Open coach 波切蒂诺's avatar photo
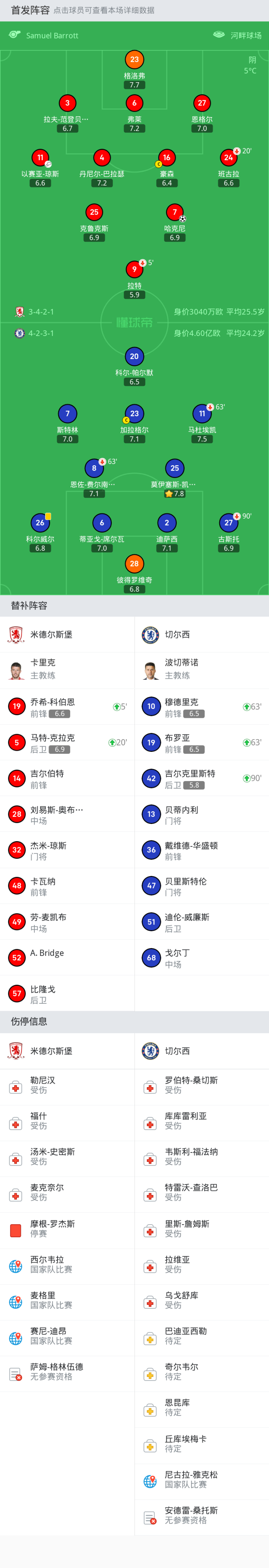This screenshot has width=269, height=1568. 150,670
